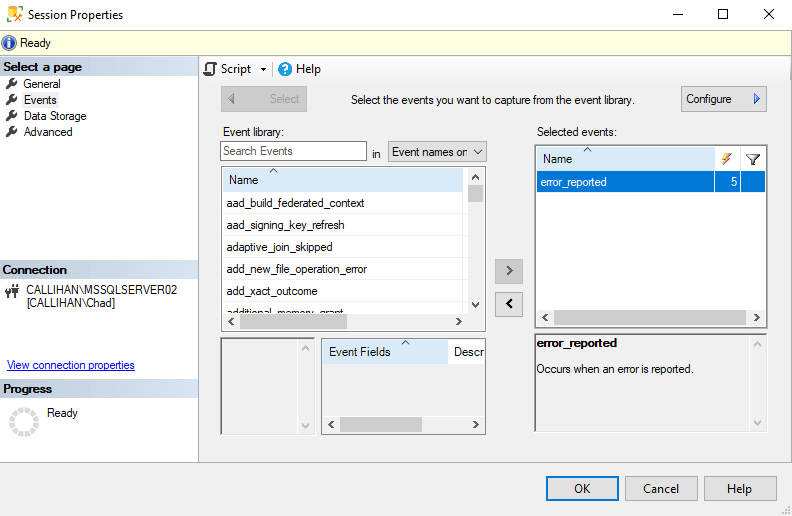
Task: Open View connection properties link
Action: (71, 365)
